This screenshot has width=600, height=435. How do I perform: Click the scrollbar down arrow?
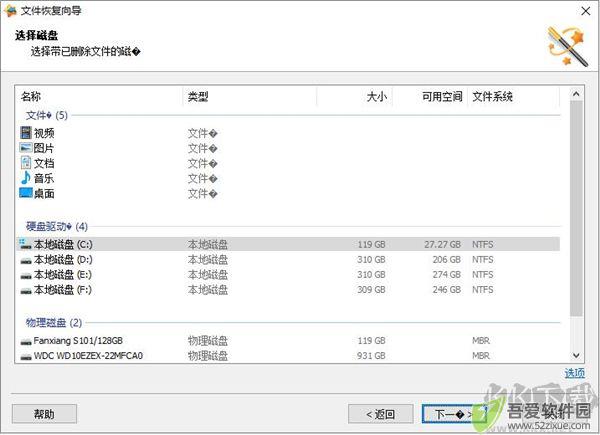coord(576,355)
